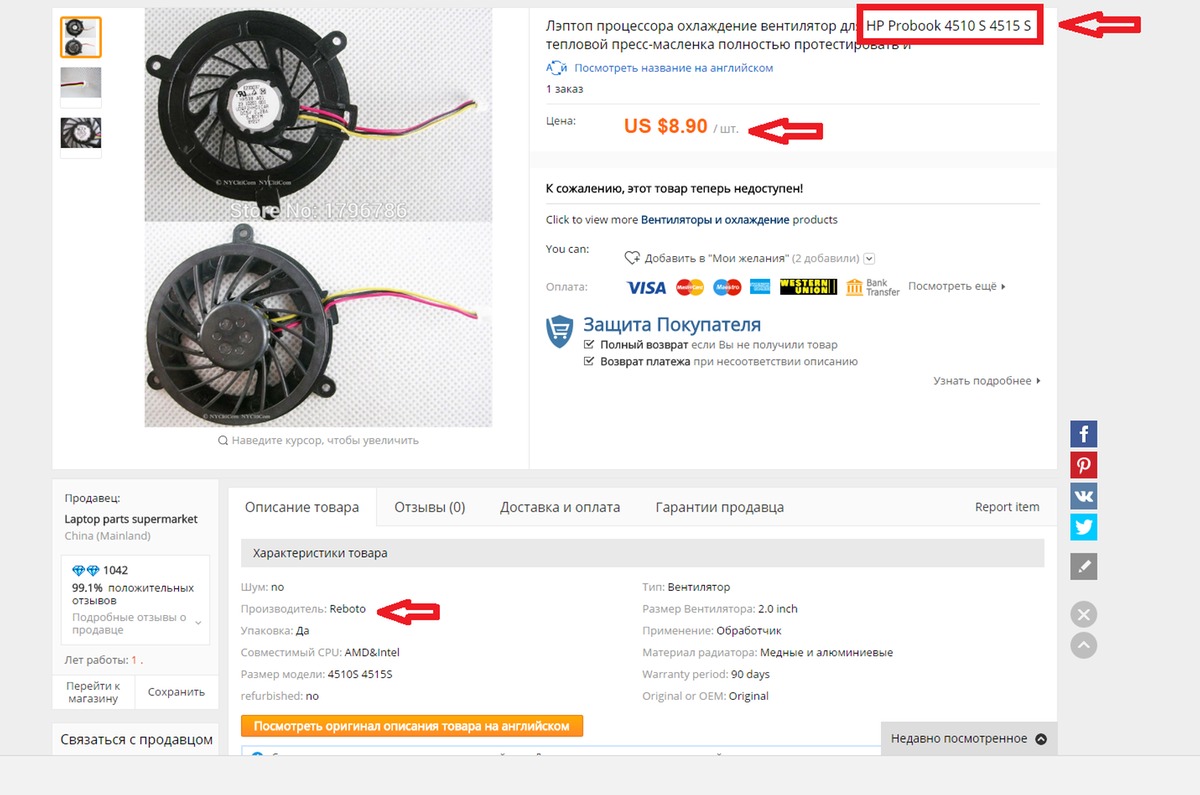Click the scroll-to-top arrow icon
This screenshot has width=1200, height=795.
(1084, 645)
